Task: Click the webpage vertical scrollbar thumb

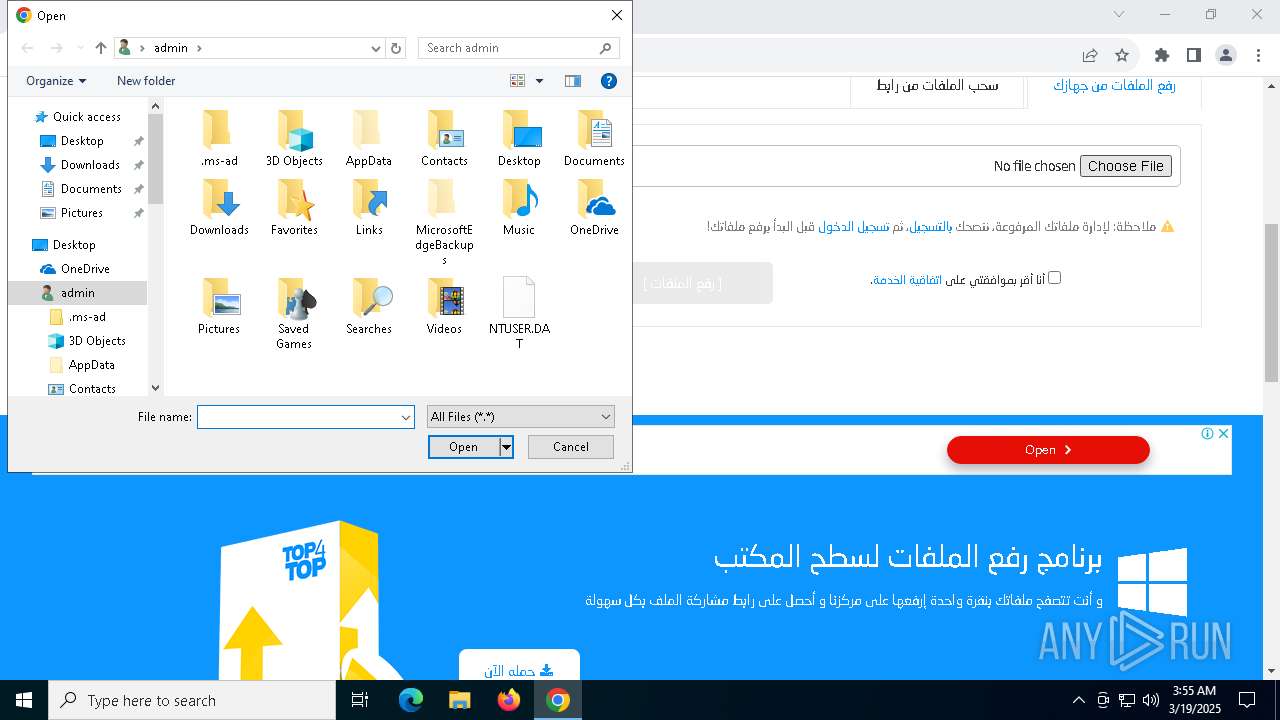Action: (x=1271, y=302)
